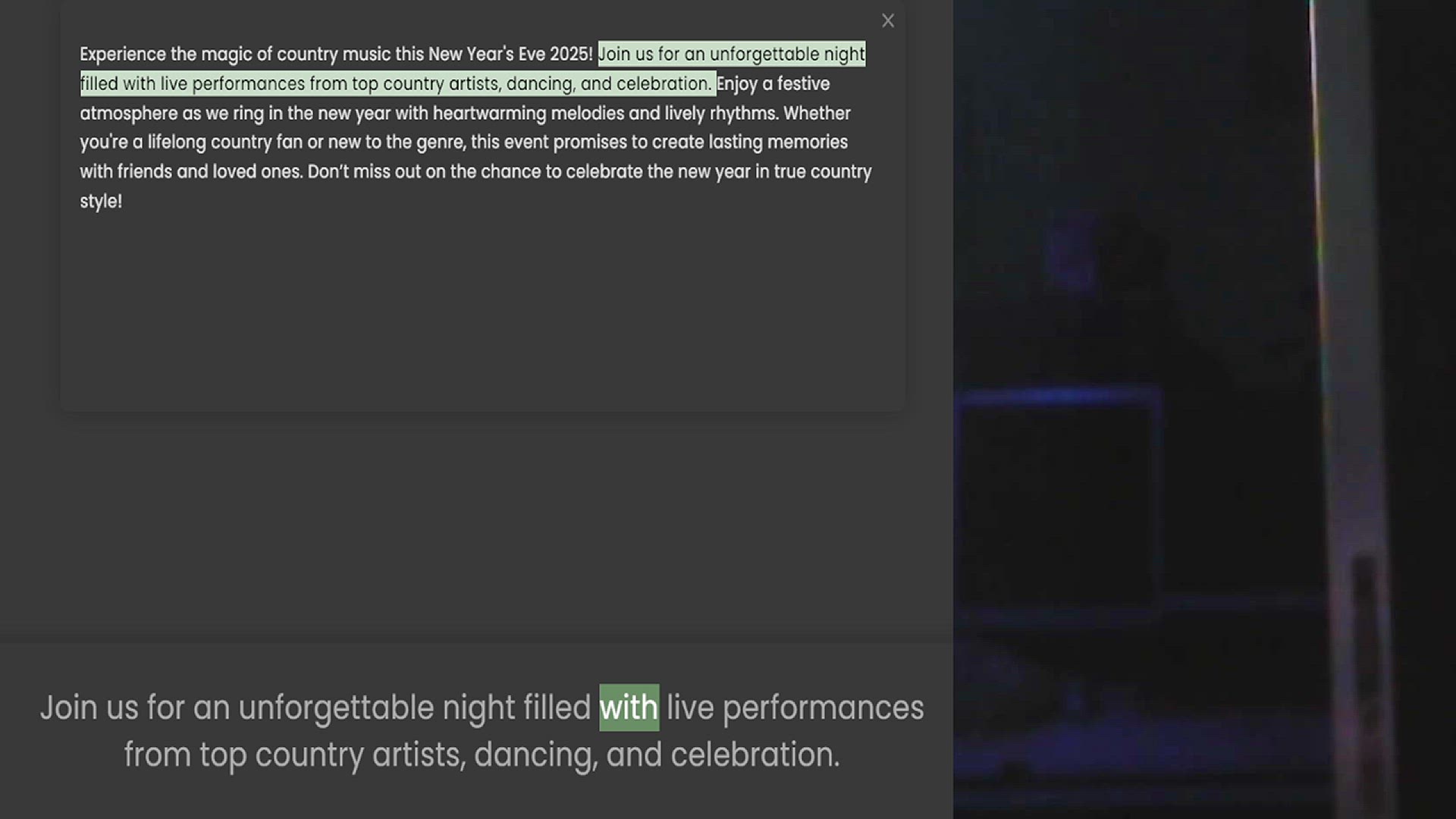This screenshot has width=1456, height=819.
Task: Click "dancing," in the caption's second line
Action: [x=535, y=755]
